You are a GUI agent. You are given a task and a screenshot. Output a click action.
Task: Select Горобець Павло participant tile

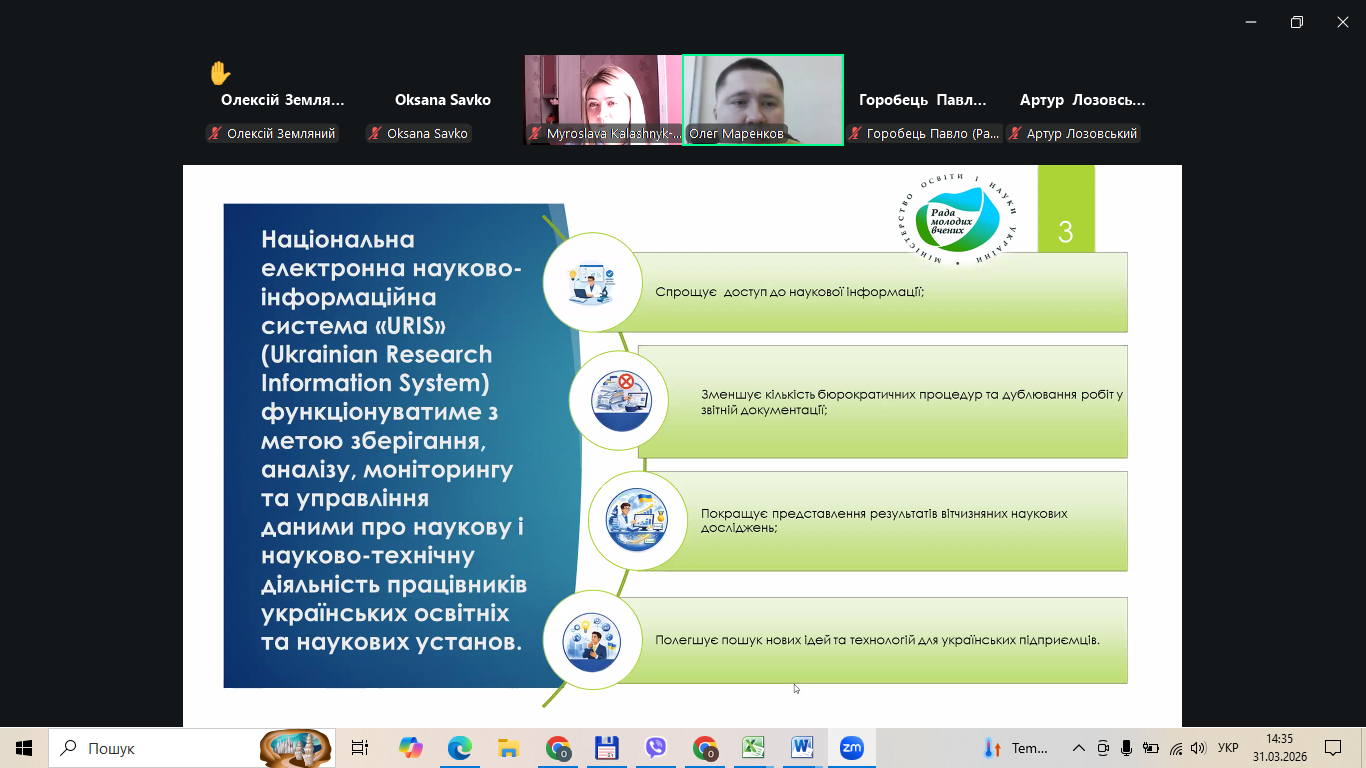pos(923,100)
